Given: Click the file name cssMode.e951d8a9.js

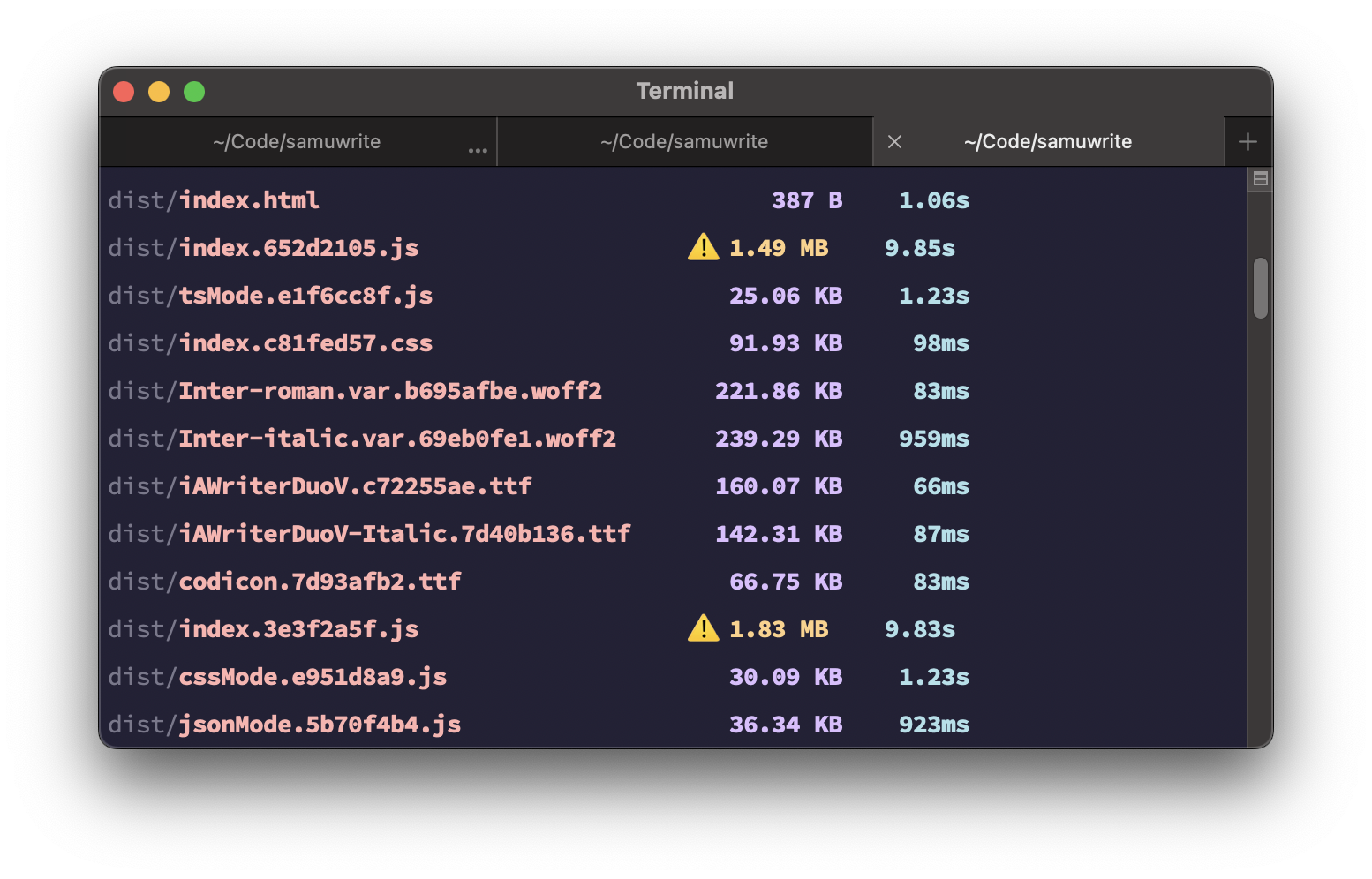Looking at the screenshot, I should point(313,677).
